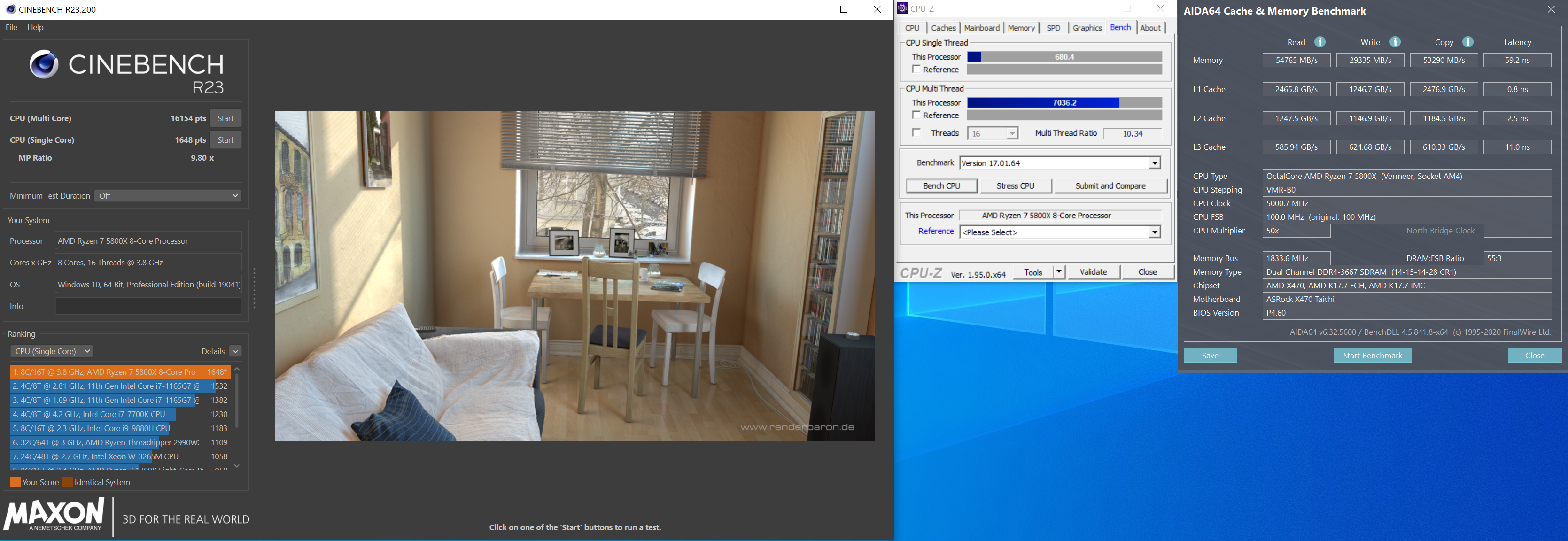
Task: Click the Read info icon in AIDA64
Action: tap(1320, 42)
